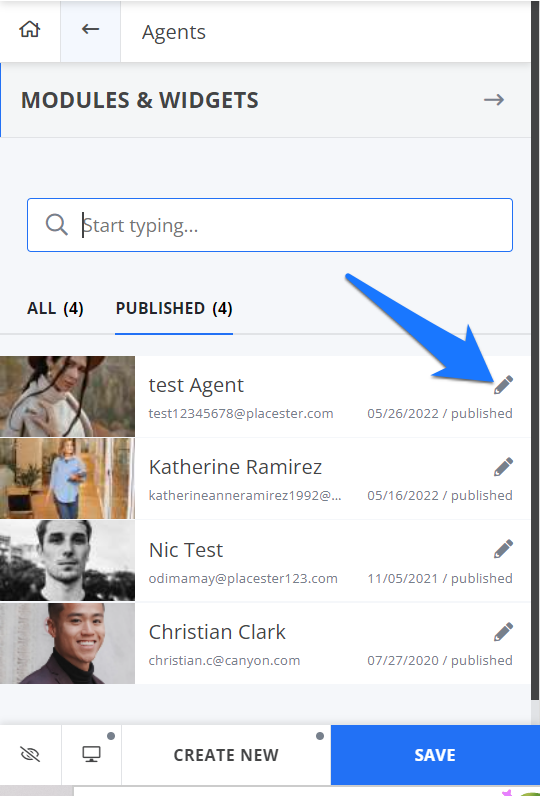Switch to the ALL (4) tab
Viewport: 540px width, 796px height.
pos(55,308)
